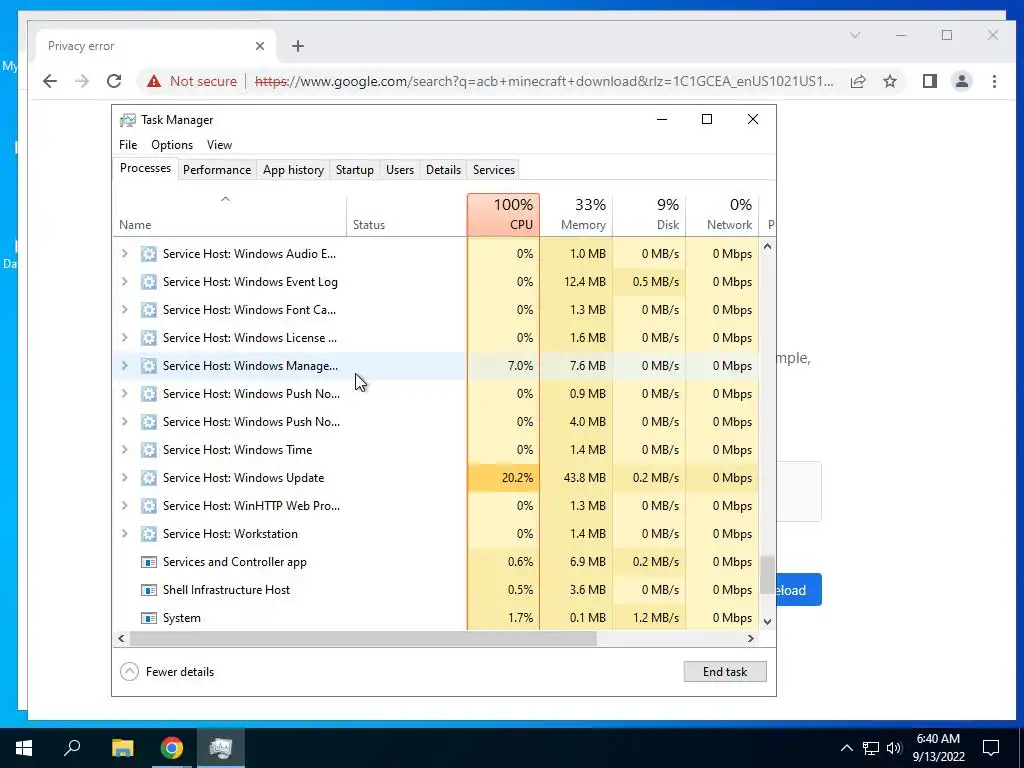Click the Shell Infrastructure Host icon
The height and width of the screenshot is (768, 1024).
tap(149, 590)
